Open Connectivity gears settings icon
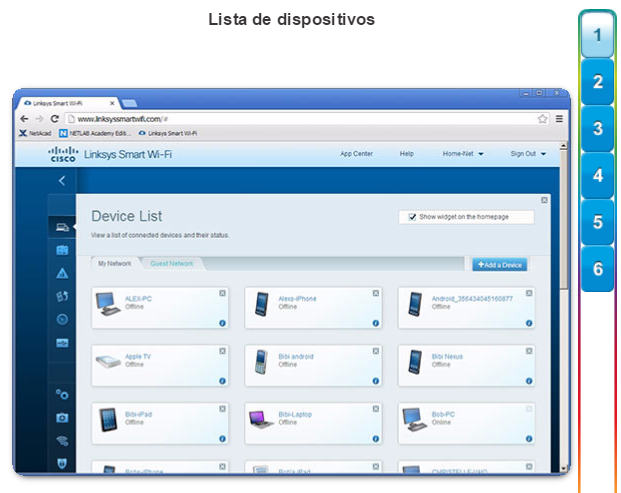Image resolution: width=621 pixels, height=493 pixels. pyautogui.click(x=62, y=394)
